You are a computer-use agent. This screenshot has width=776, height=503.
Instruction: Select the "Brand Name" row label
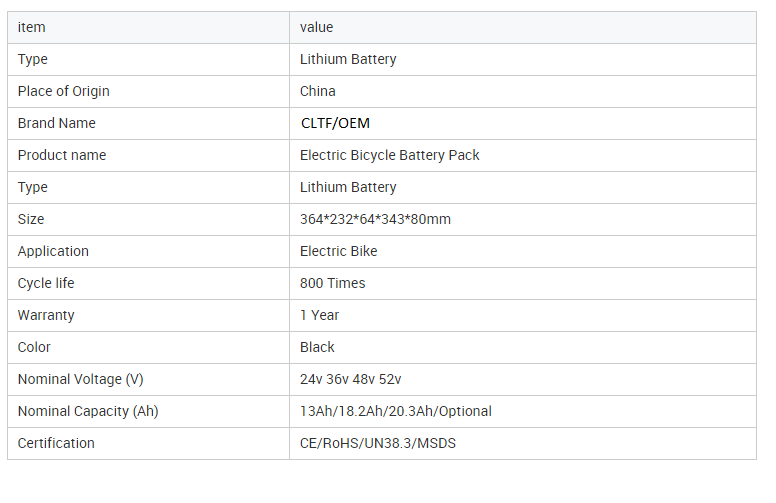57,123
